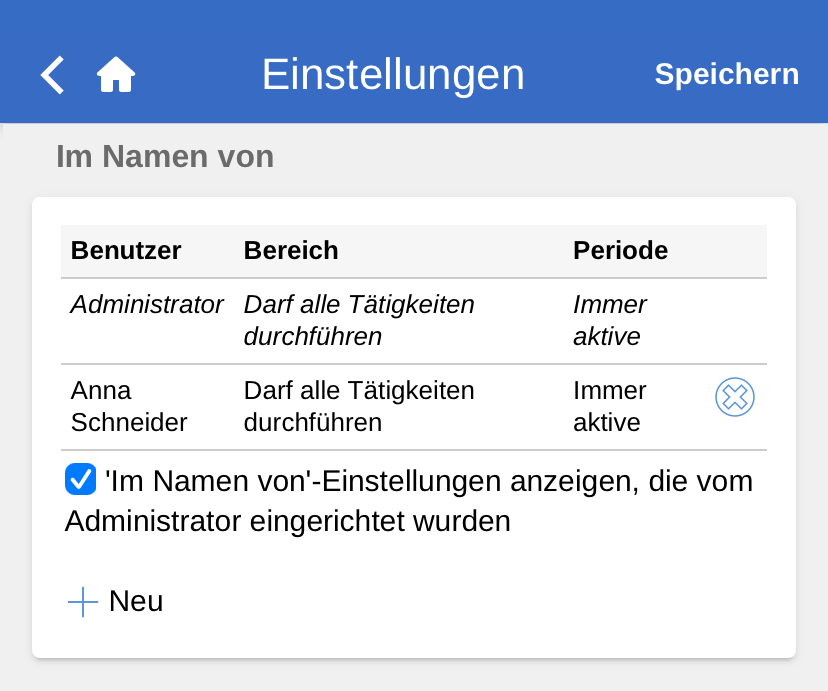This screenshot has height=691, width=828.
Task: Click Anna Schneider's Bereich description
Action: tap(359, 406)
